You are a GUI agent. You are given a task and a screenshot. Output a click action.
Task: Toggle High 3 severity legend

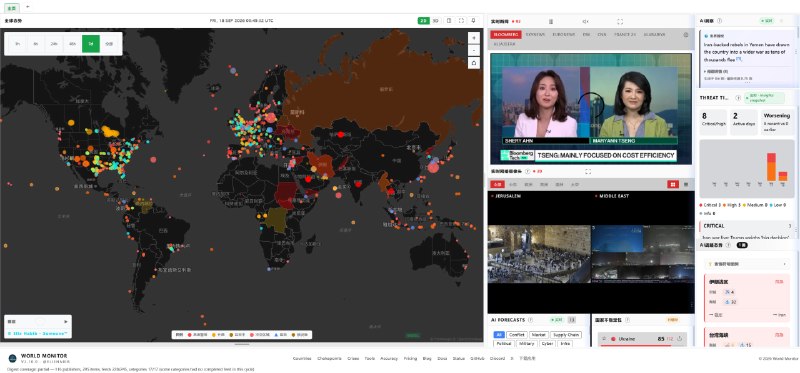731,205
